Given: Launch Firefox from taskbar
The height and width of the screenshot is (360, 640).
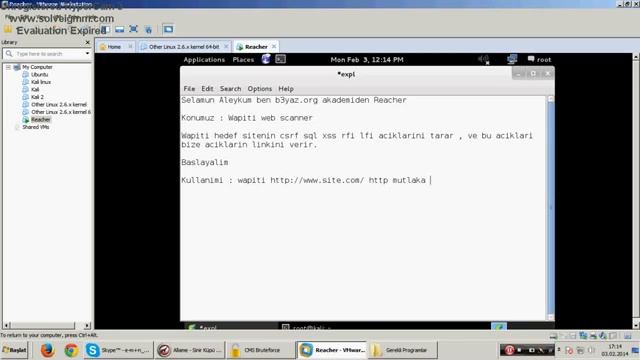Looking at the screenshot, I should coord(47,350).
